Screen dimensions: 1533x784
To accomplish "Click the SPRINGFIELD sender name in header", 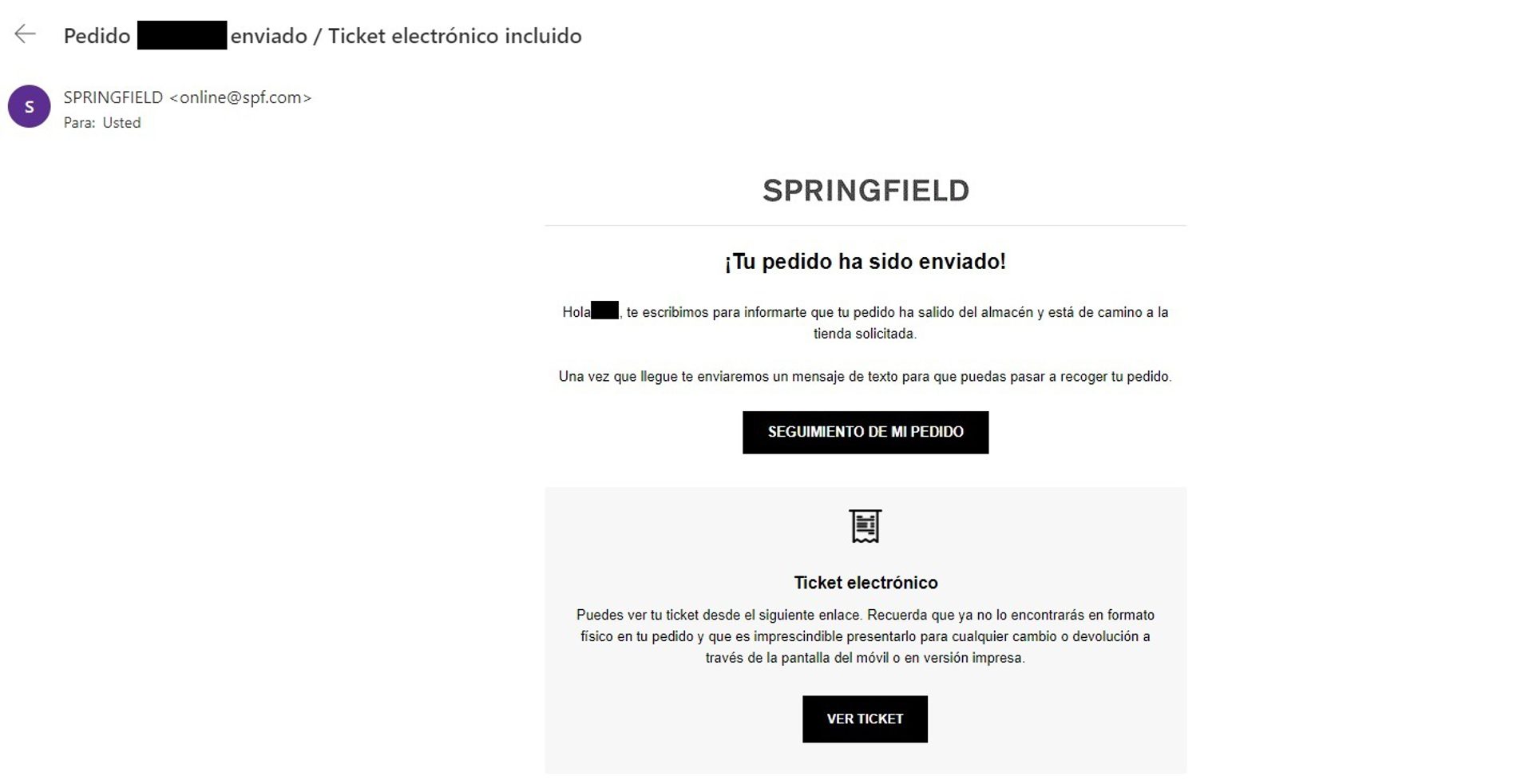I will coord(113,97).
